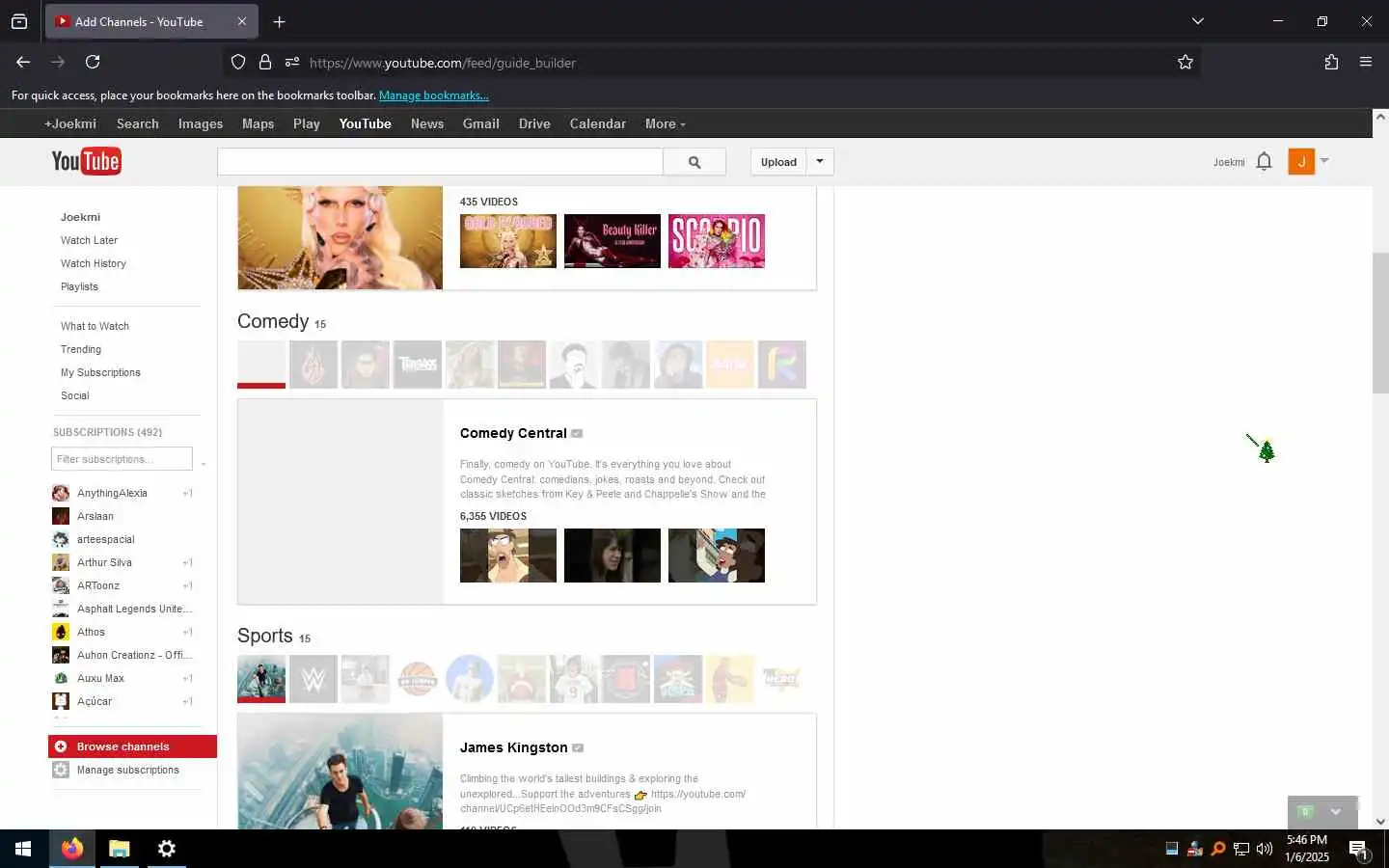Open Windows Start button
1389x868 pixels.
[23, 849]
